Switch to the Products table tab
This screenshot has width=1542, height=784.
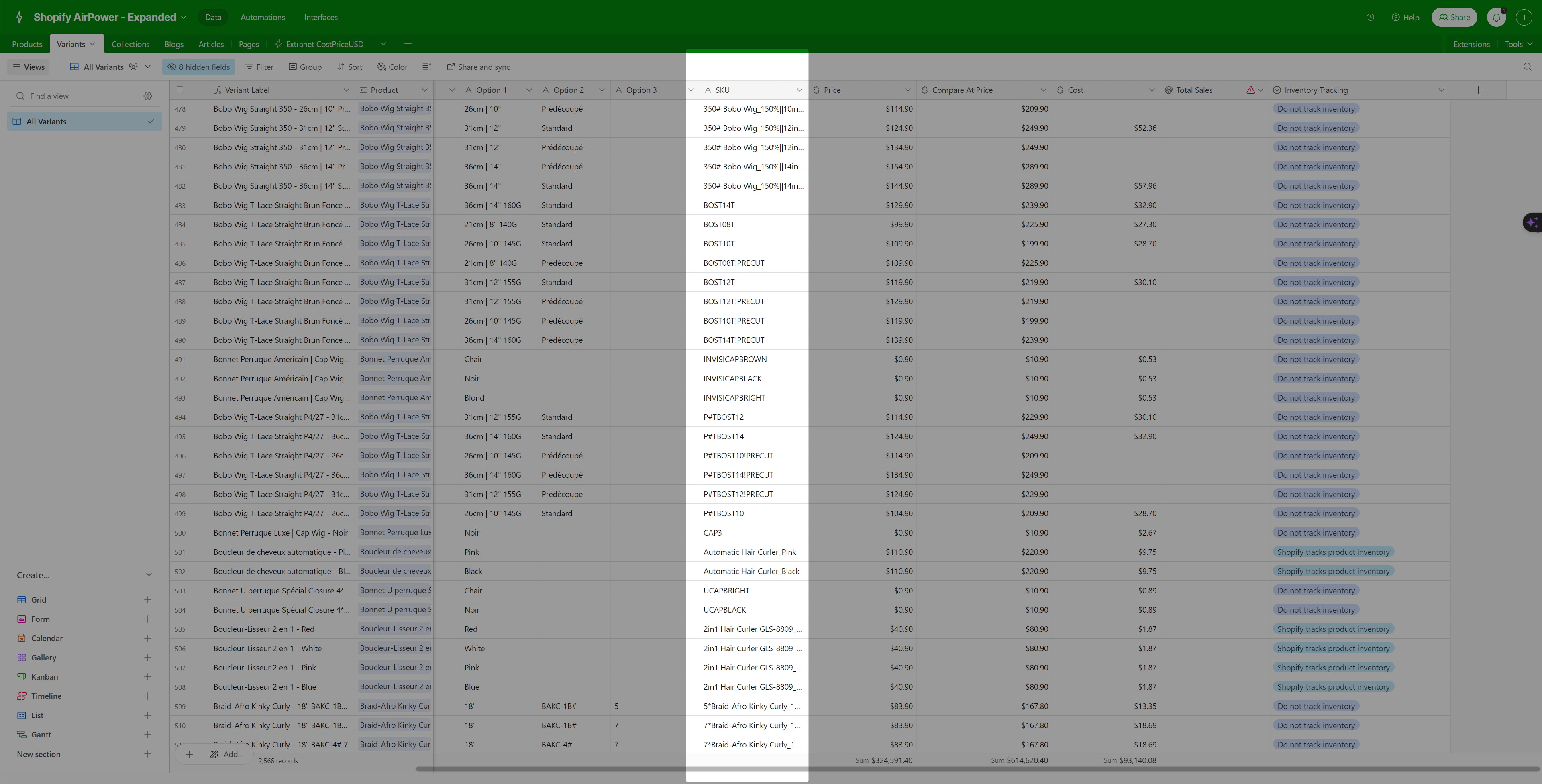click(27, 44)
